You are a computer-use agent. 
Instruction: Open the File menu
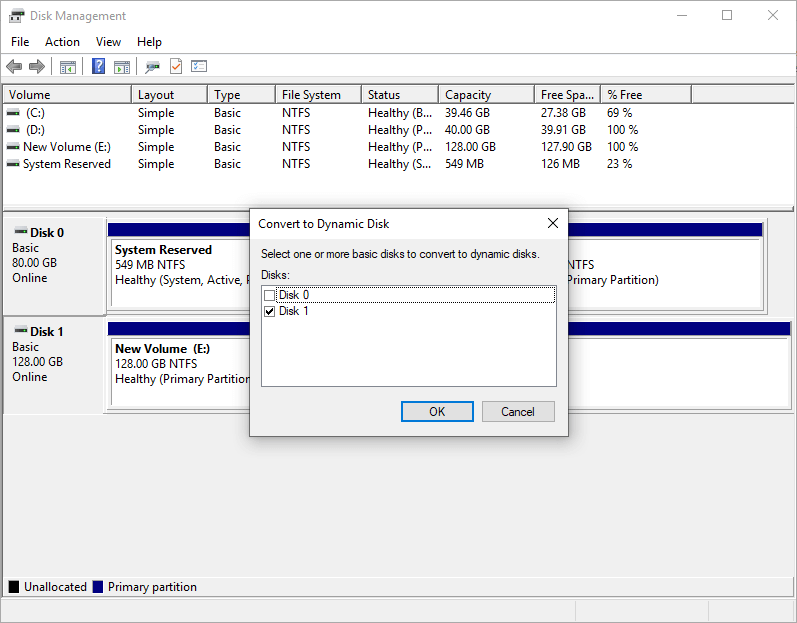tap(20, 42)
